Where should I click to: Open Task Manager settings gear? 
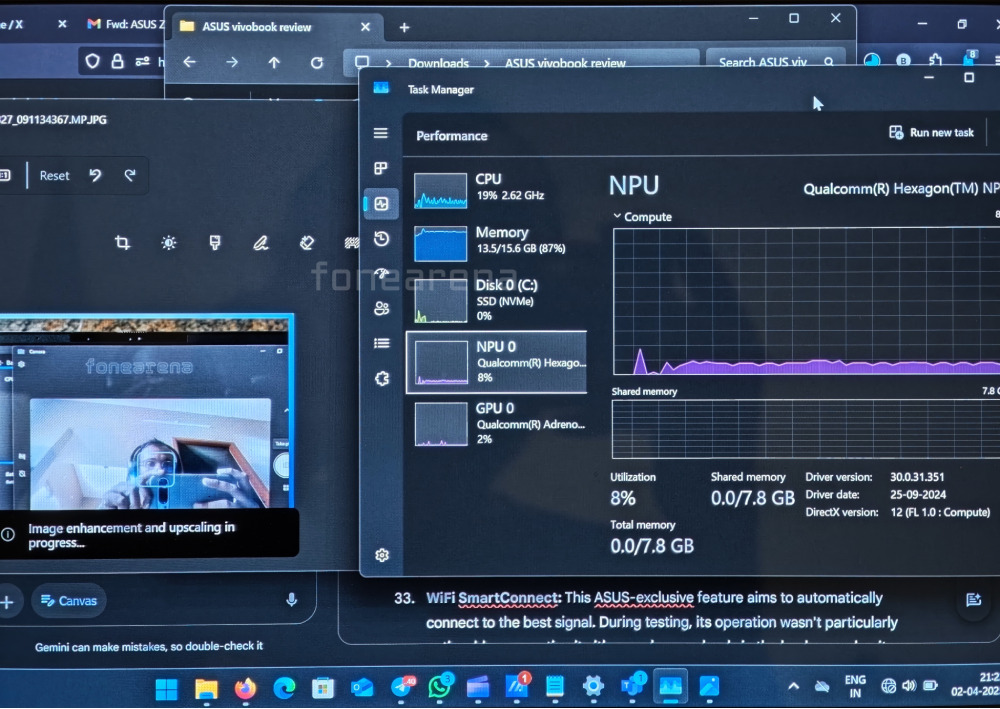tap(381, 555)
